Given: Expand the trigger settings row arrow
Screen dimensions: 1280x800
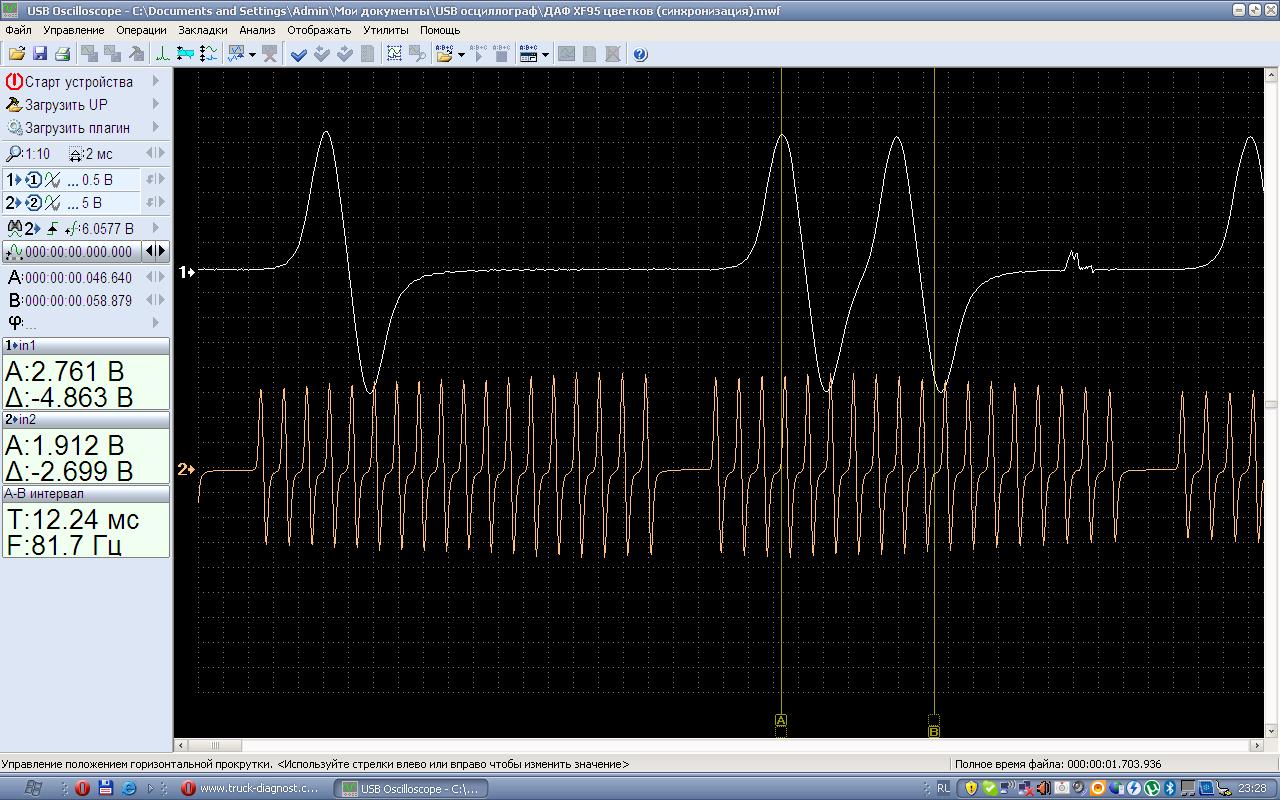Looking at the screenshot, I should point(156,228).
